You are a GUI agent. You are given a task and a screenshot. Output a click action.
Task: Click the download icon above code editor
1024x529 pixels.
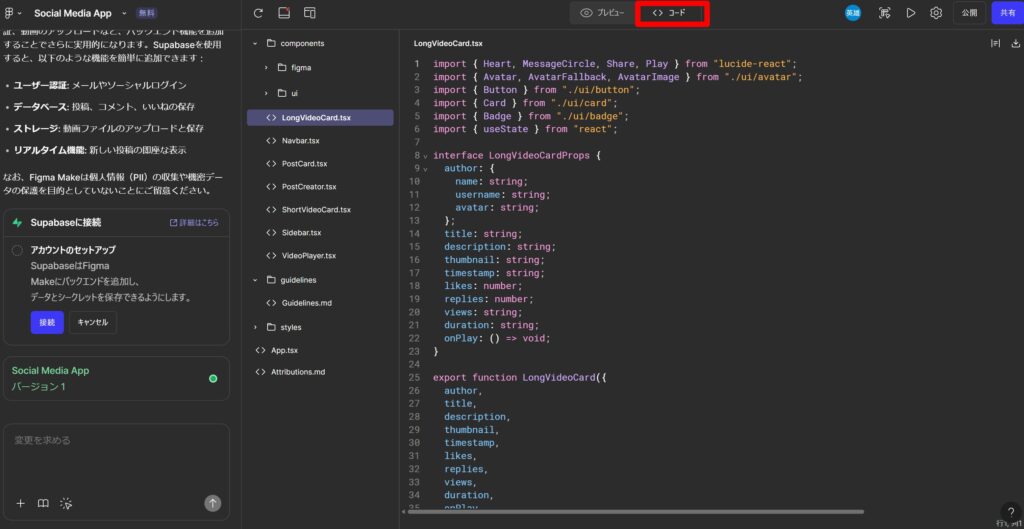[x=1016, y=43]
